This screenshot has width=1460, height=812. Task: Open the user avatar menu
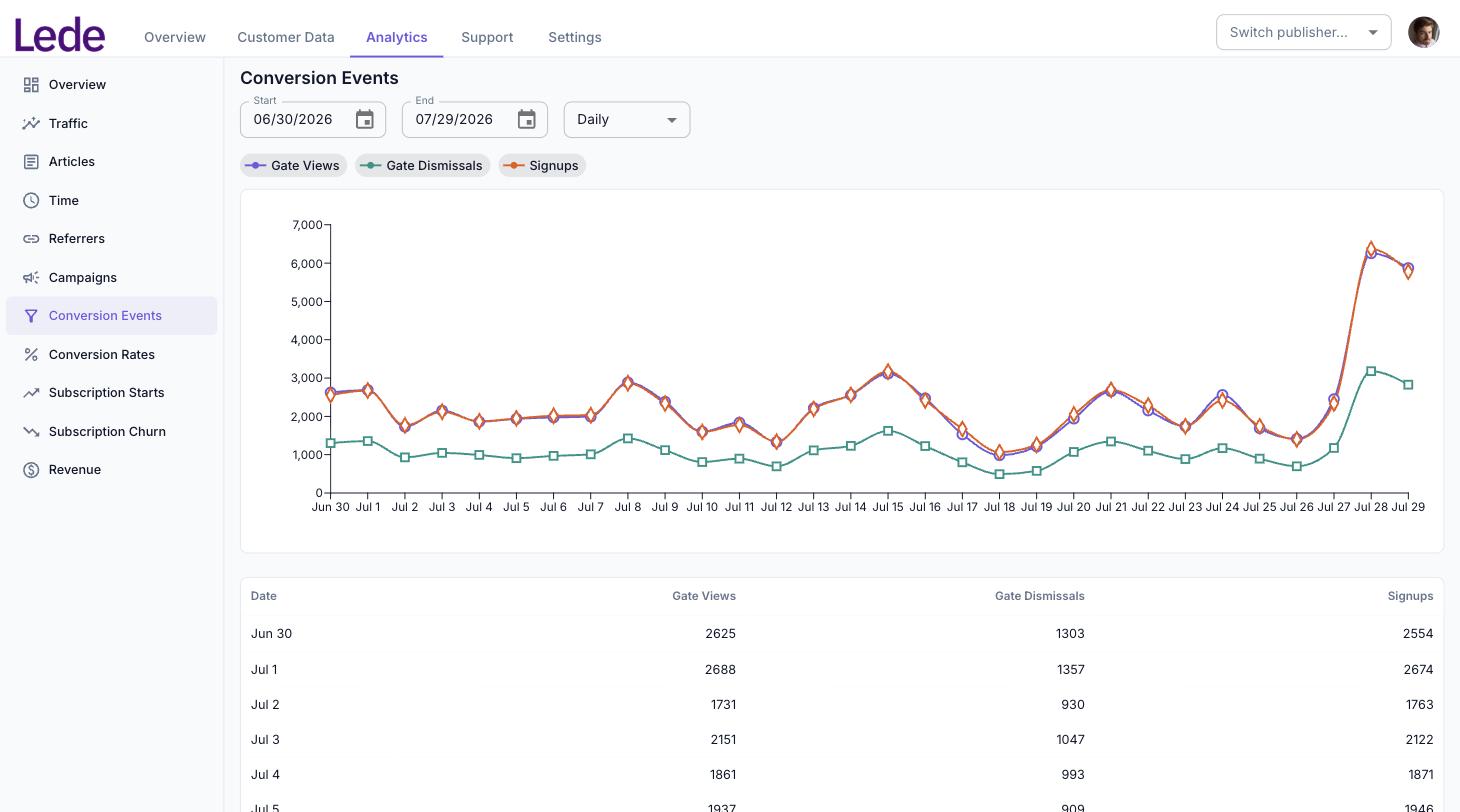[x=1424, y=32]
